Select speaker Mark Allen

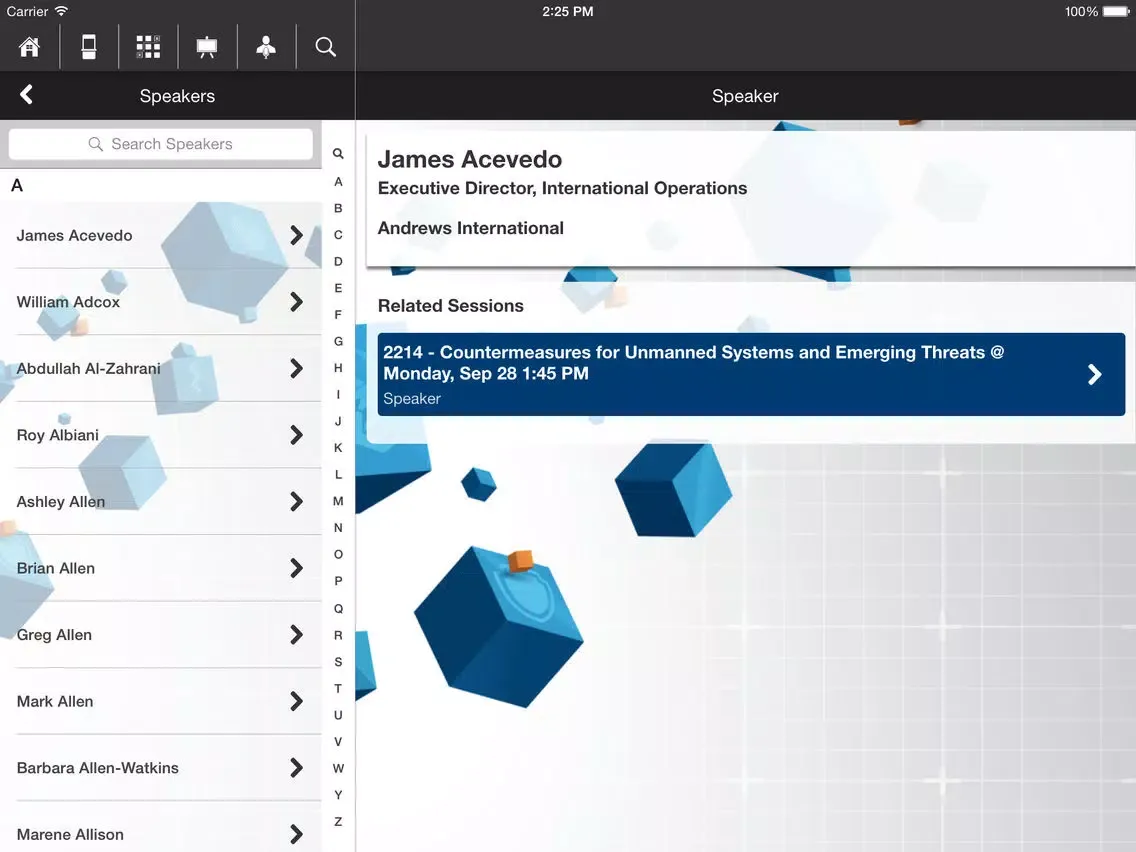pyautogui.click(x=161, y=701)
